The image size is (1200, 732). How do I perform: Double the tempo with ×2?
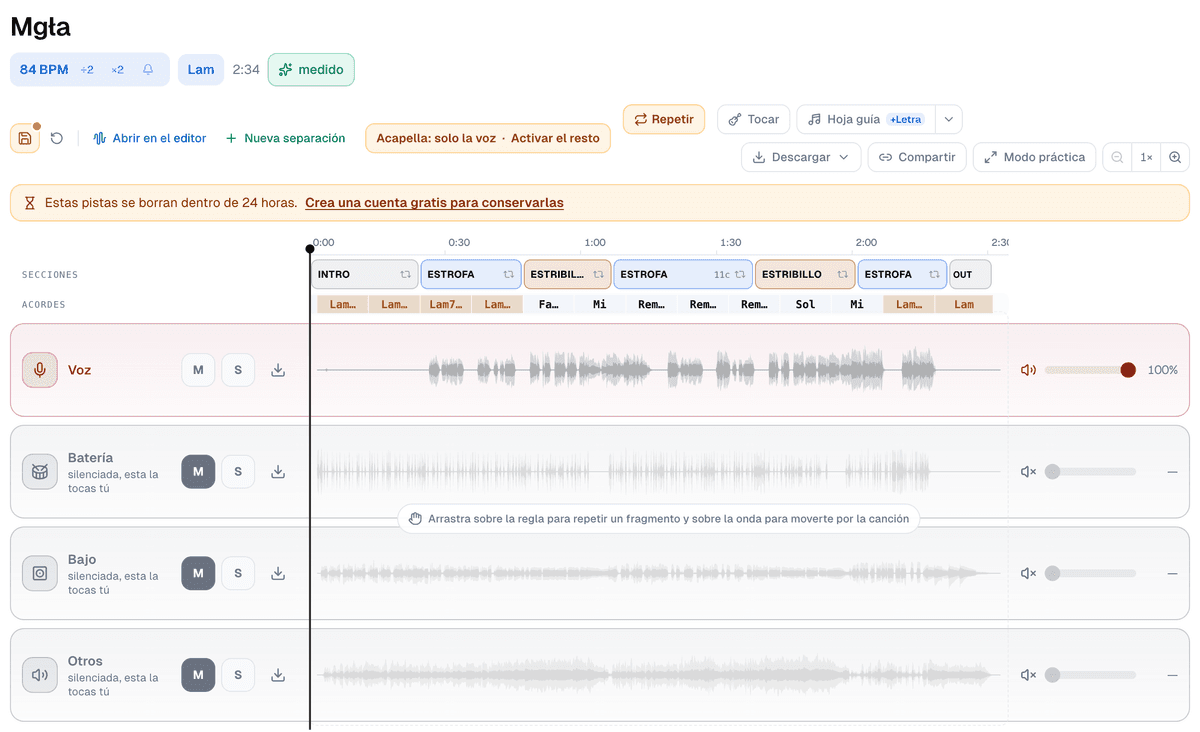click(x=118, y=70)
